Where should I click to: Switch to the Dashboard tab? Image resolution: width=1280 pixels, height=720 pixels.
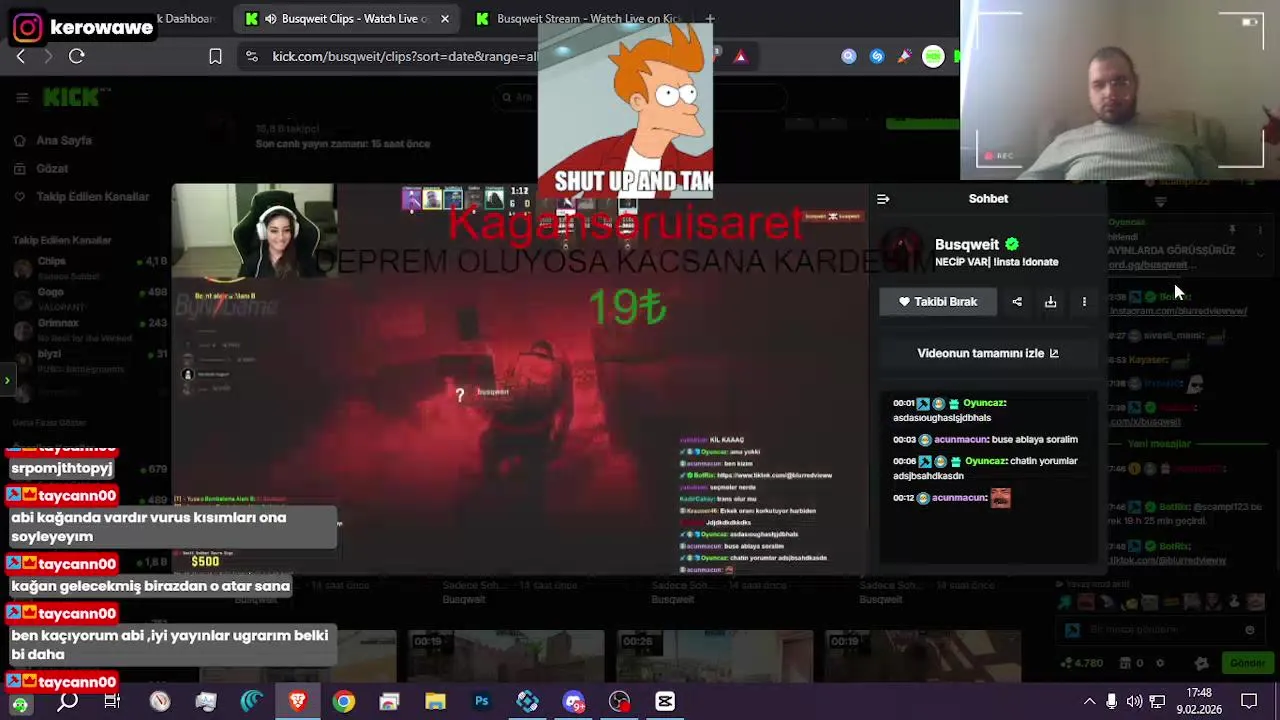(x=185, y=18)
